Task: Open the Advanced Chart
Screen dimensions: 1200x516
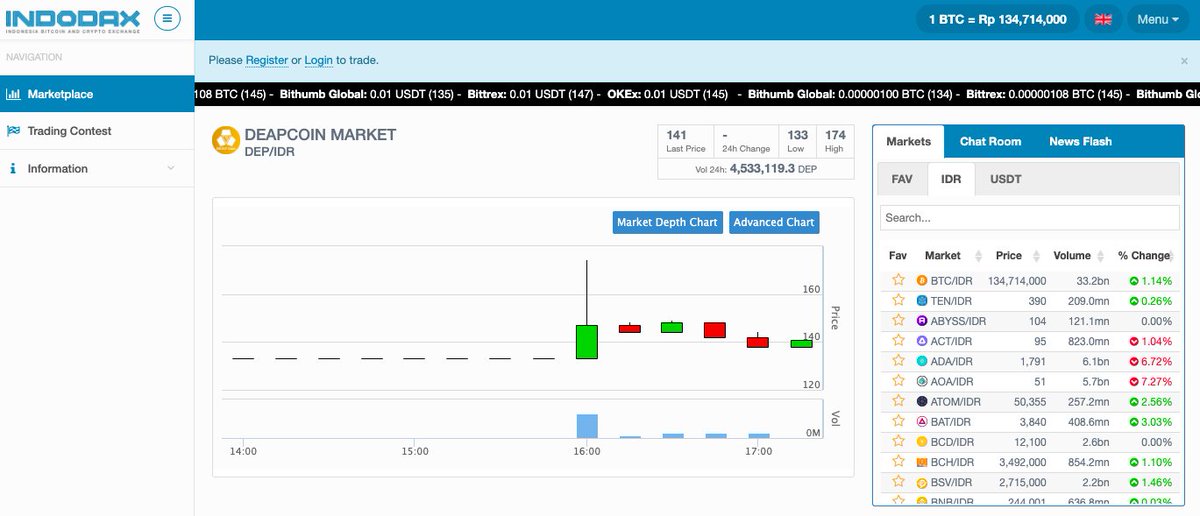Action: point(774,222)
